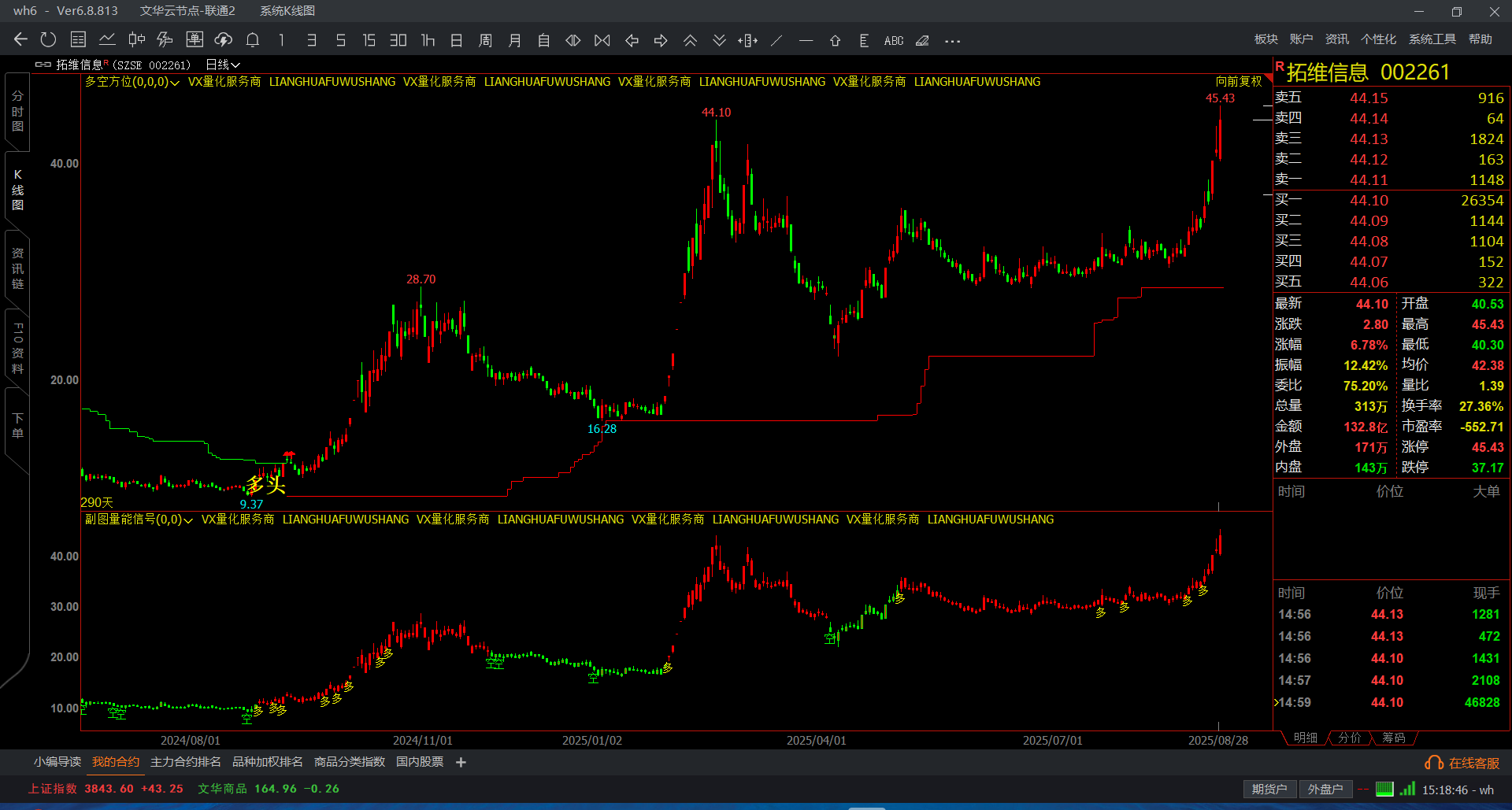Image resolution: width=1512 pixels, height=810 pixels.
Task: Open the 主力合约排名 bottom tab
Action: (186, 762)
